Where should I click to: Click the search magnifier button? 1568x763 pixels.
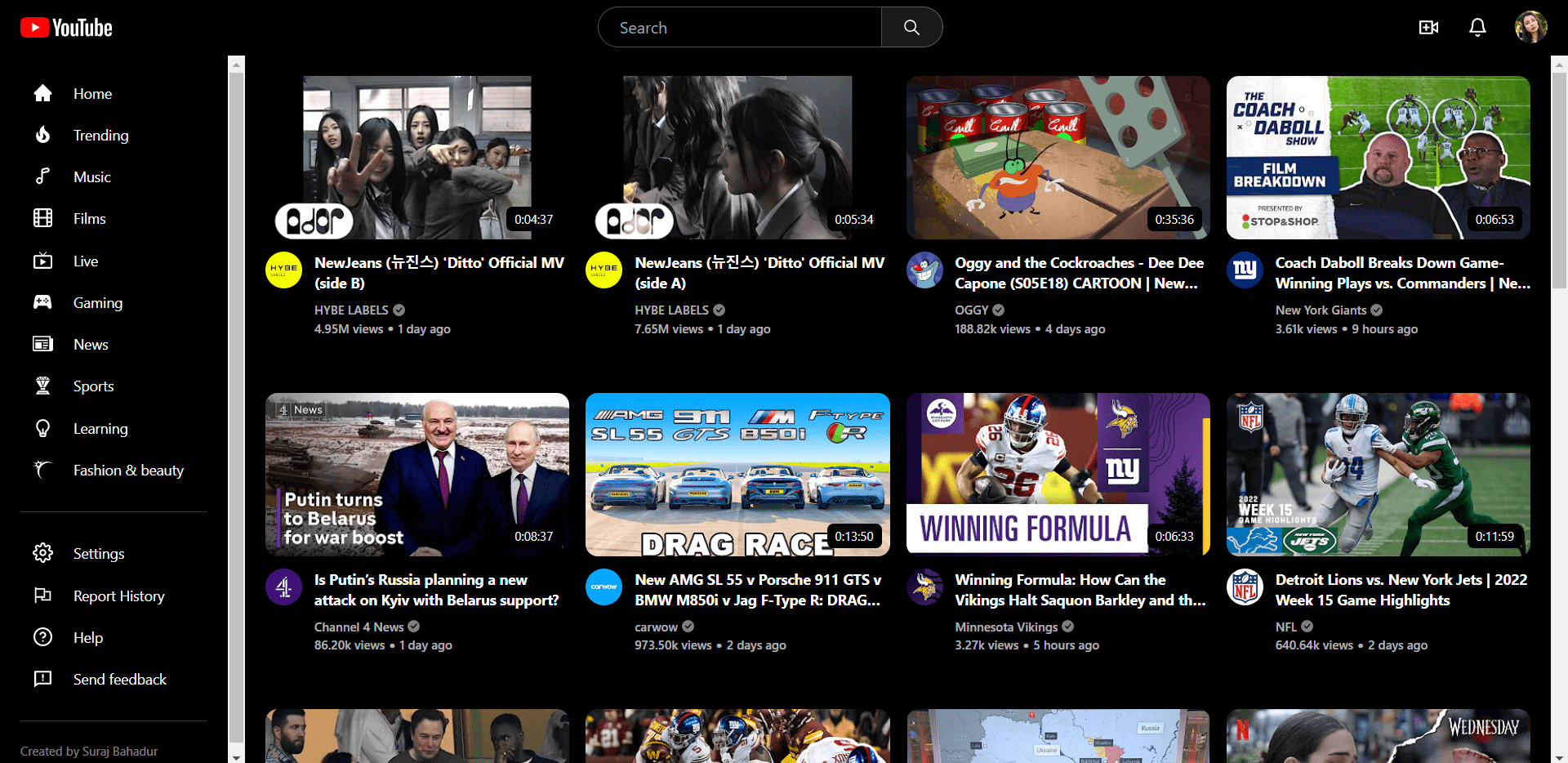pos(911,28)
